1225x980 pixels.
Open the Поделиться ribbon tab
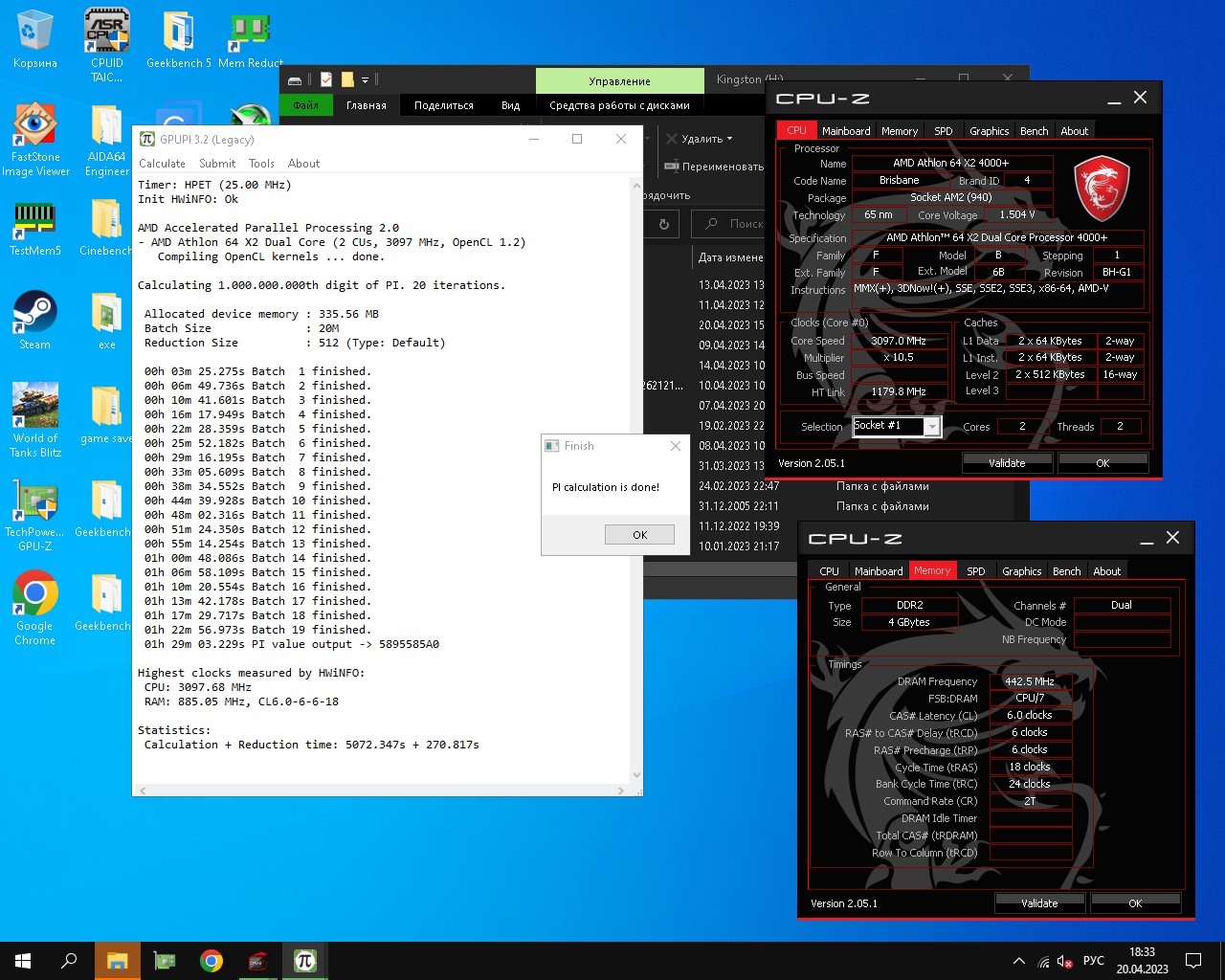(x=443, y=105)
